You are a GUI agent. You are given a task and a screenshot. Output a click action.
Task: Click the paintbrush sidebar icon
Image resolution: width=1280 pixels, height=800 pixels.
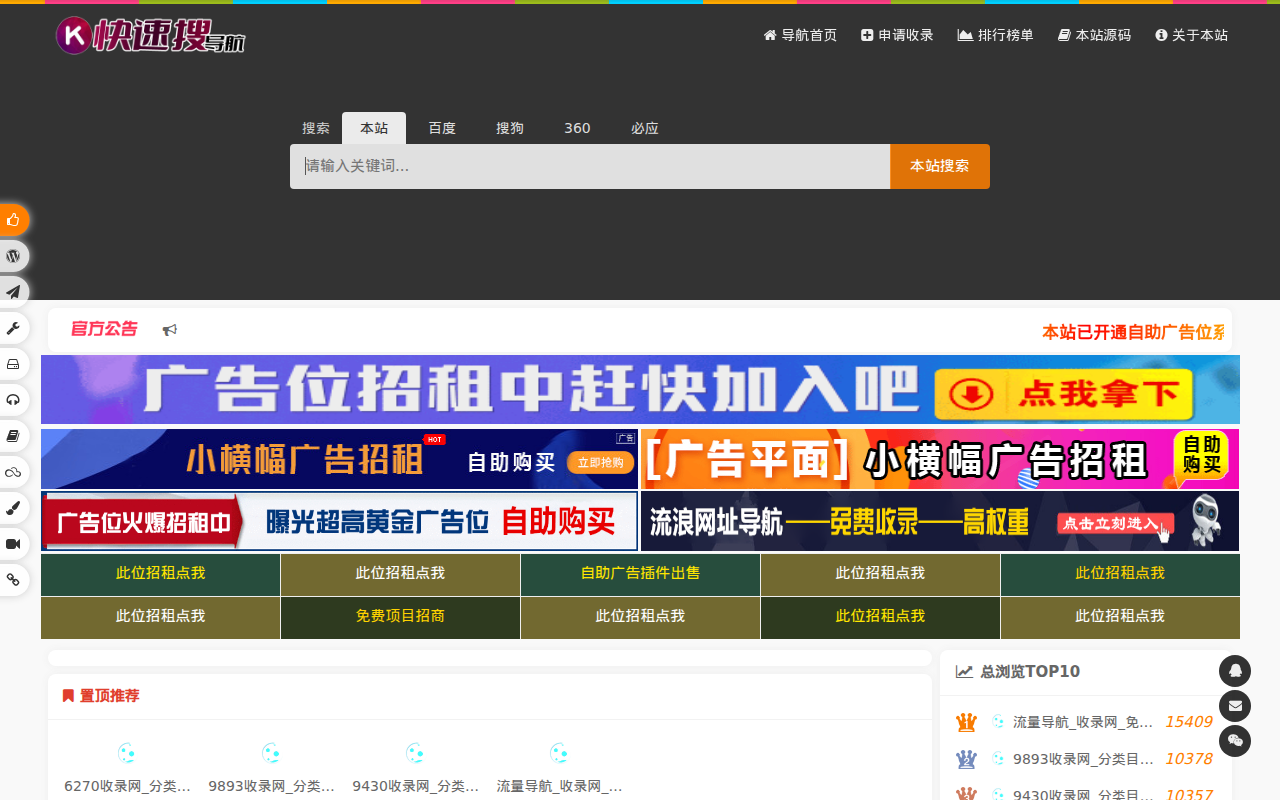coord(13,508)
